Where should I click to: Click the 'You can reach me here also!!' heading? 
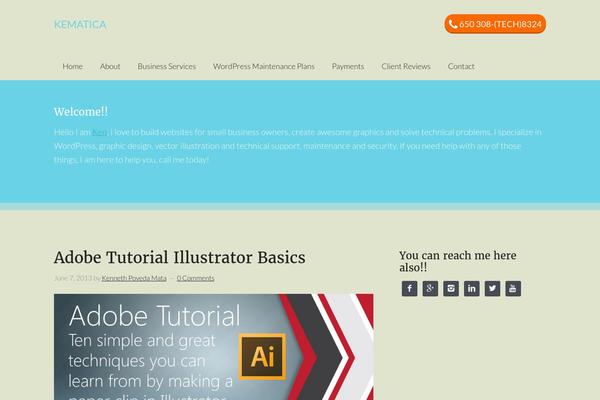[458, 261]
